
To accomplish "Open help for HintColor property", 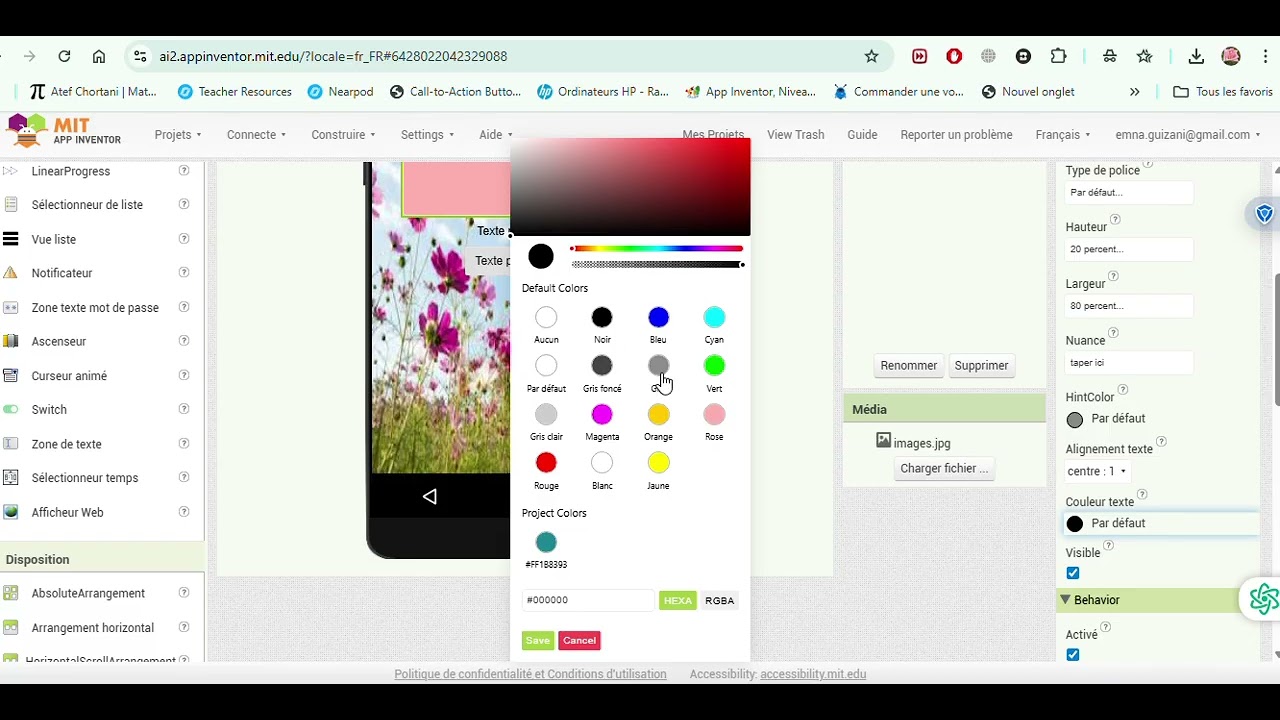I will tap(1123, 389).
